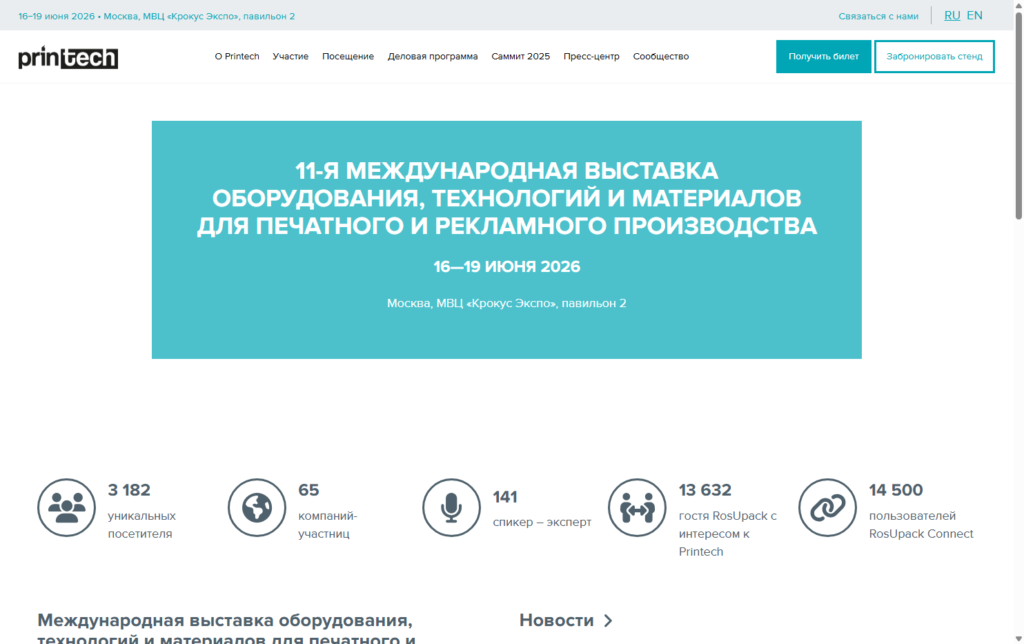Click the Printech logo
Viewport: 1024px width, 644px height.
68,58
